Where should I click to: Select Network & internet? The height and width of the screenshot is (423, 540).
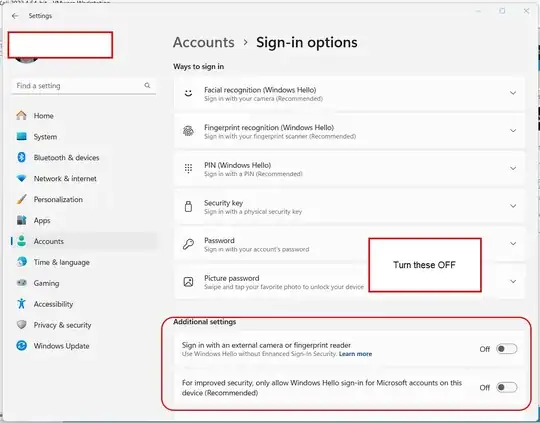84,178
